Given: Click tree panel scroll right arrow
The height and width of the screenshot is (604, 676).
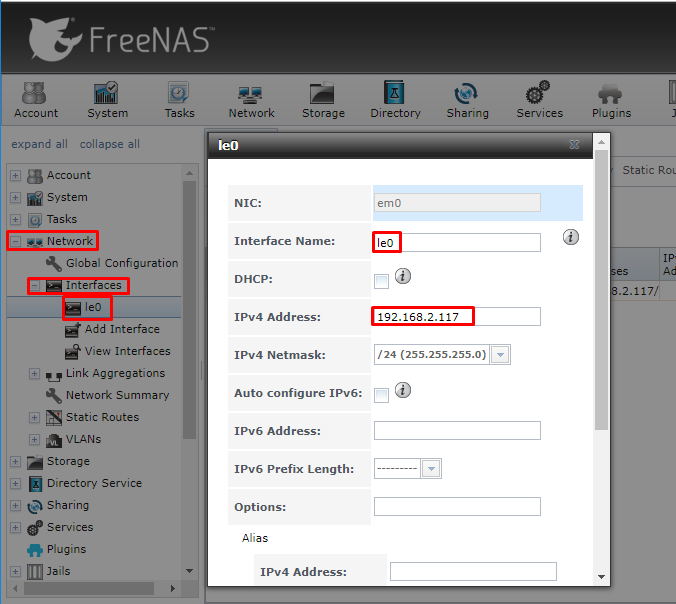Looking at the screenshot, I should pyautogui.click(x=172, y=588).
